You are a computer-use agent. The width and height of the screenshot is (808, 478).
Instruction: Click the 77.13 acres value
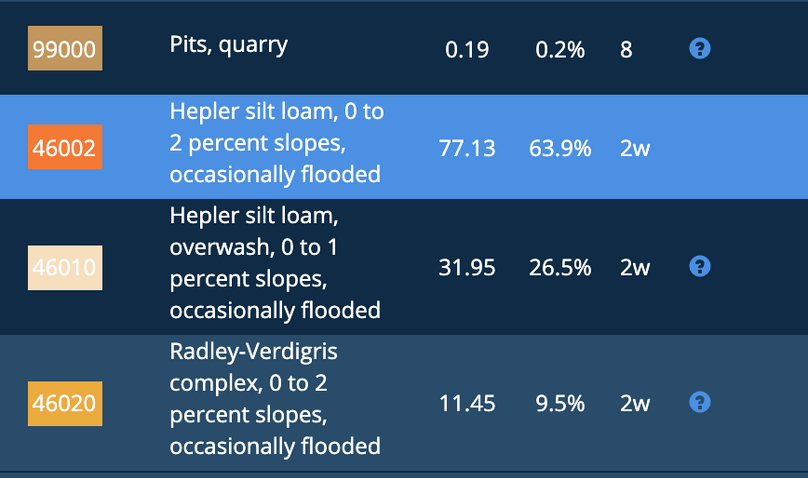pos(467,148)
